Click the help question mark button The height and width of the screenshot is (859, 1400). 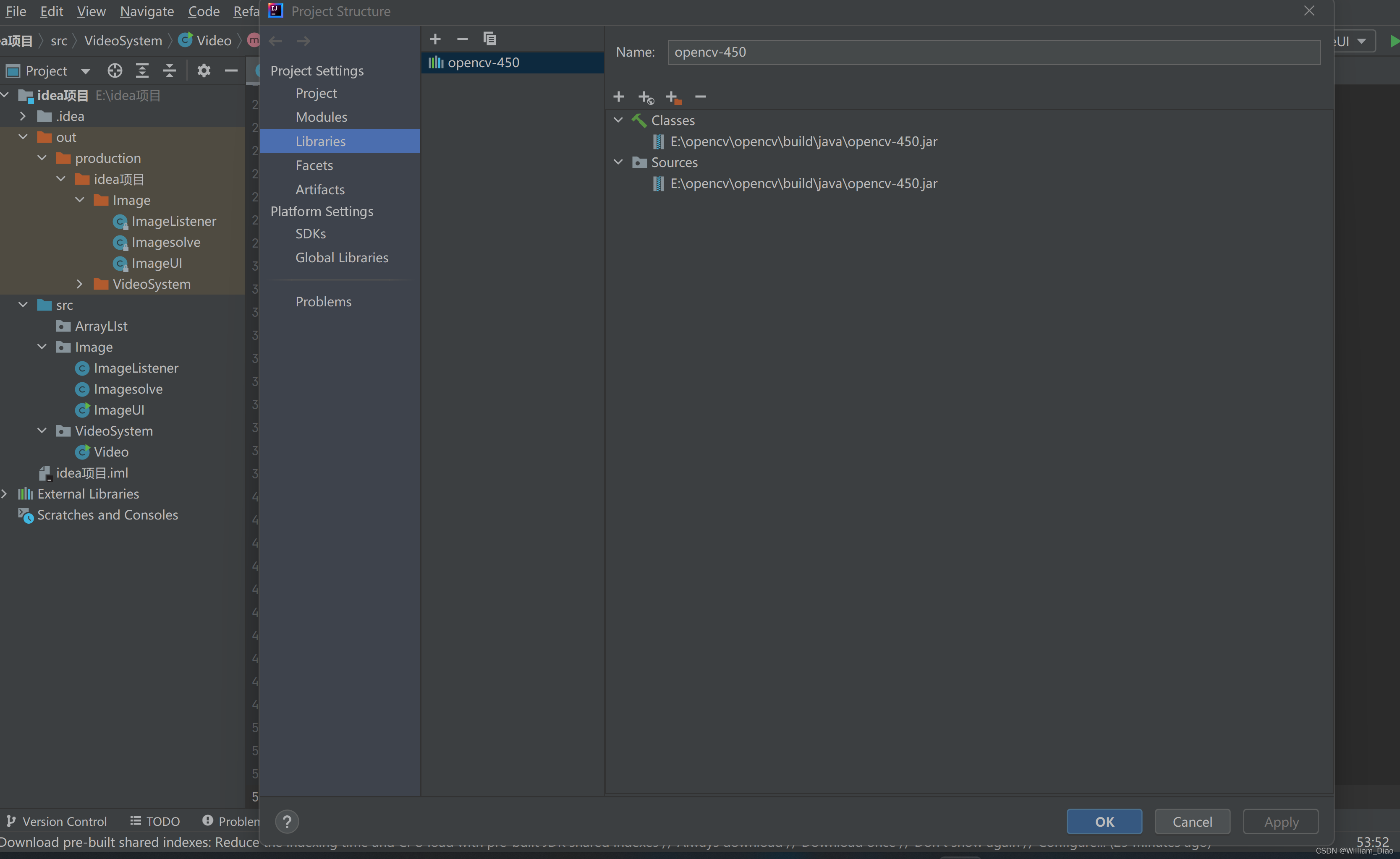tap(287, 822)
